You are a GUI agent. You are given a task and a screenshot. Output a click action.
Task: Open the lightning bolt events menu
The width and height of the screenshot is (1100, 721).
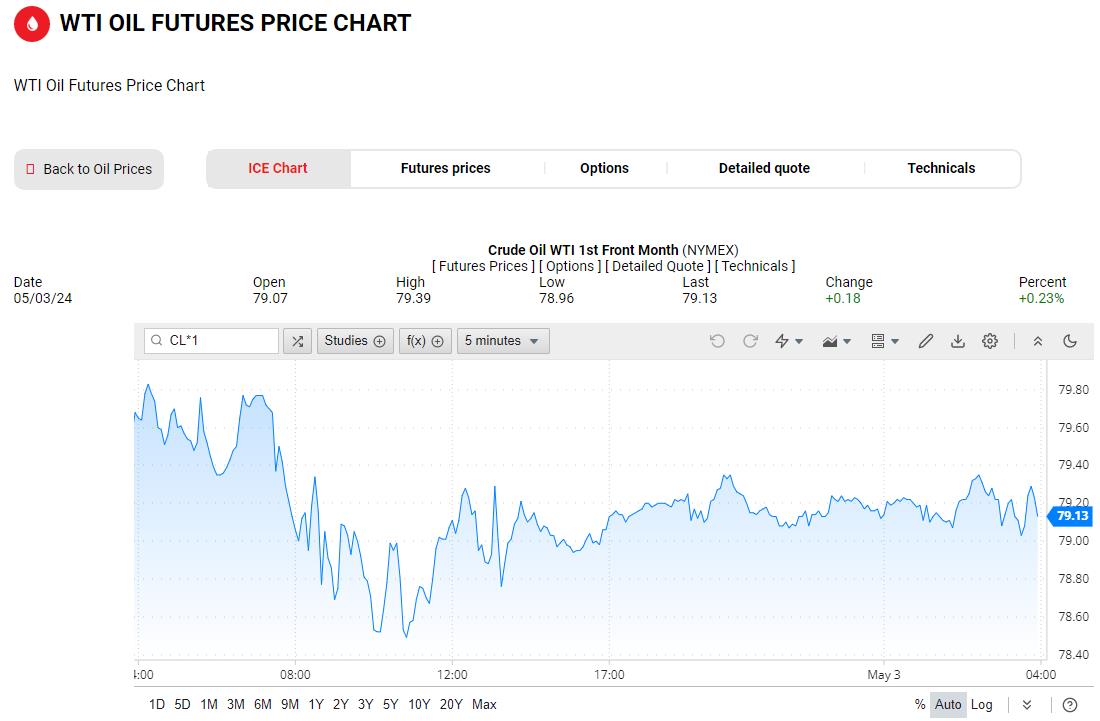[789, 341]
